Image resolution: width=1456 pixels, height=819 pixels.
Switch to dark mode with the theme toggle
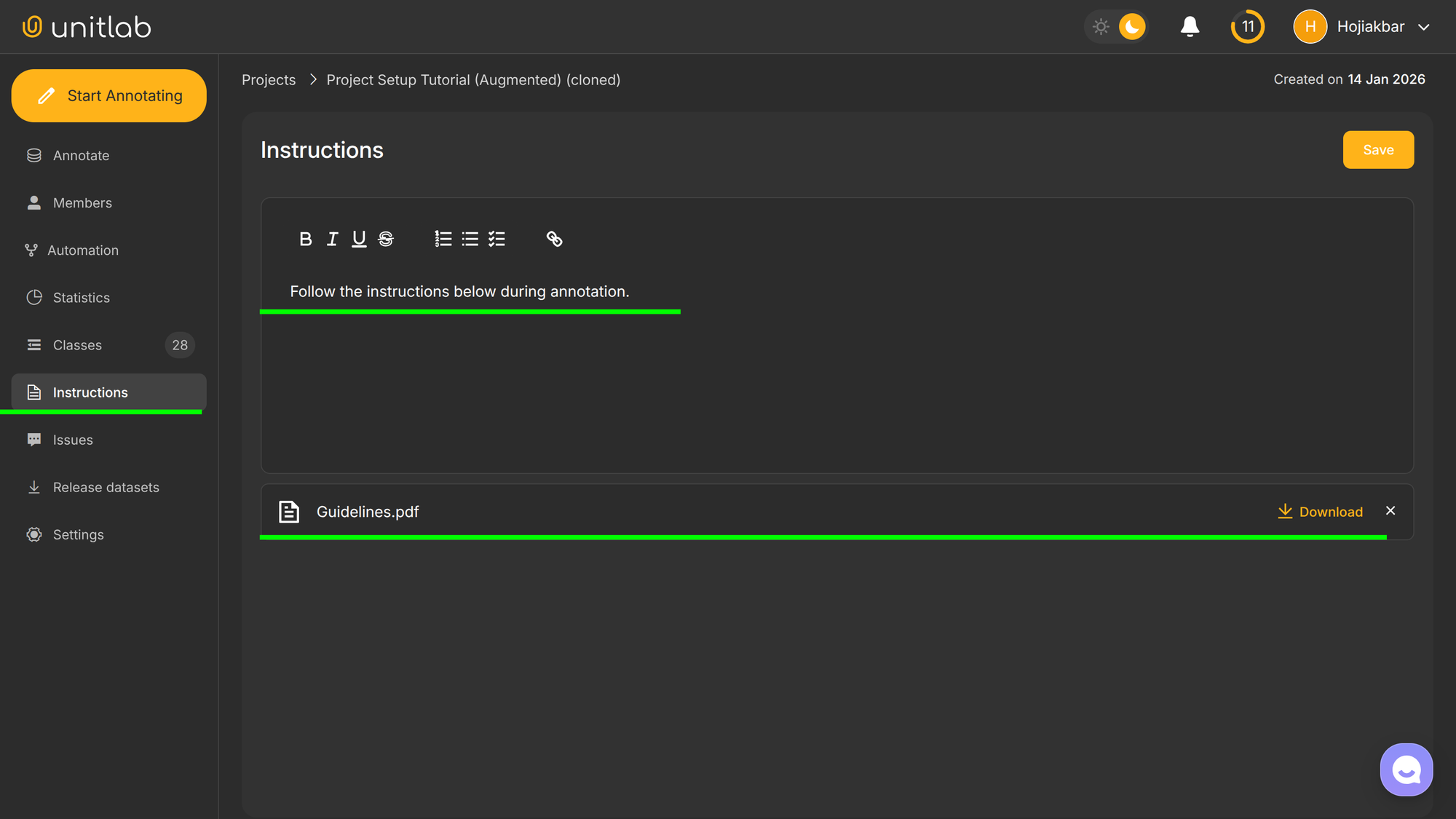pyautogui.click(x=1130, y=26)
